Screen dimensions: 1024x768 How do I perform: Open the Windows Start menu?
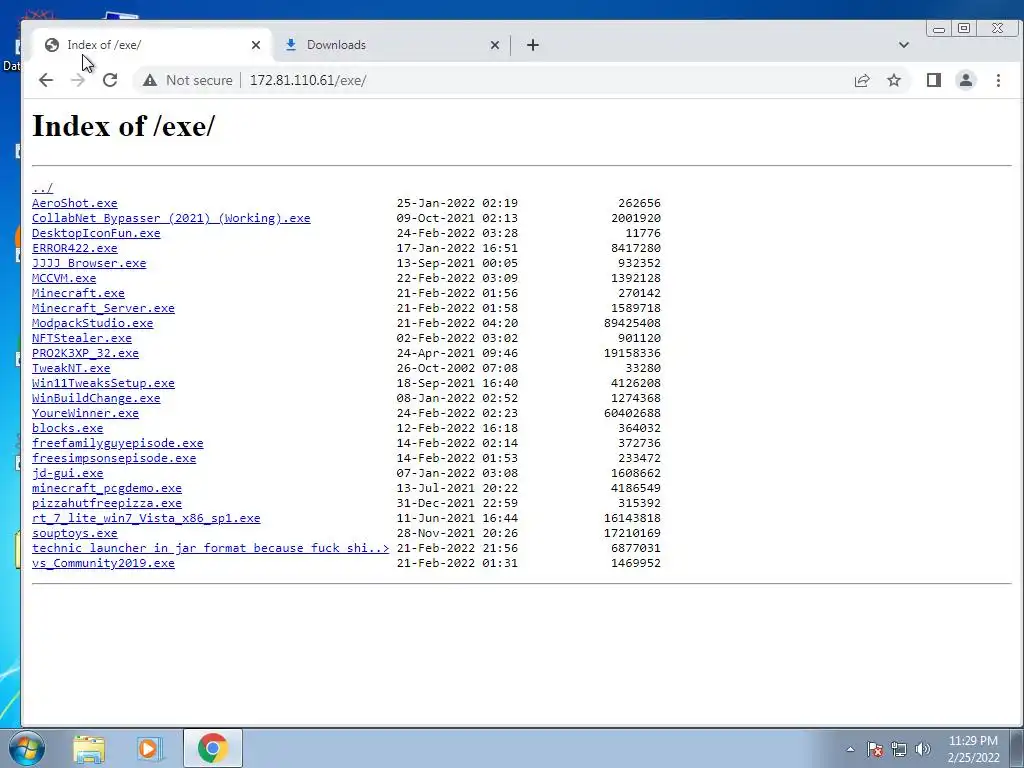(27, 748)
